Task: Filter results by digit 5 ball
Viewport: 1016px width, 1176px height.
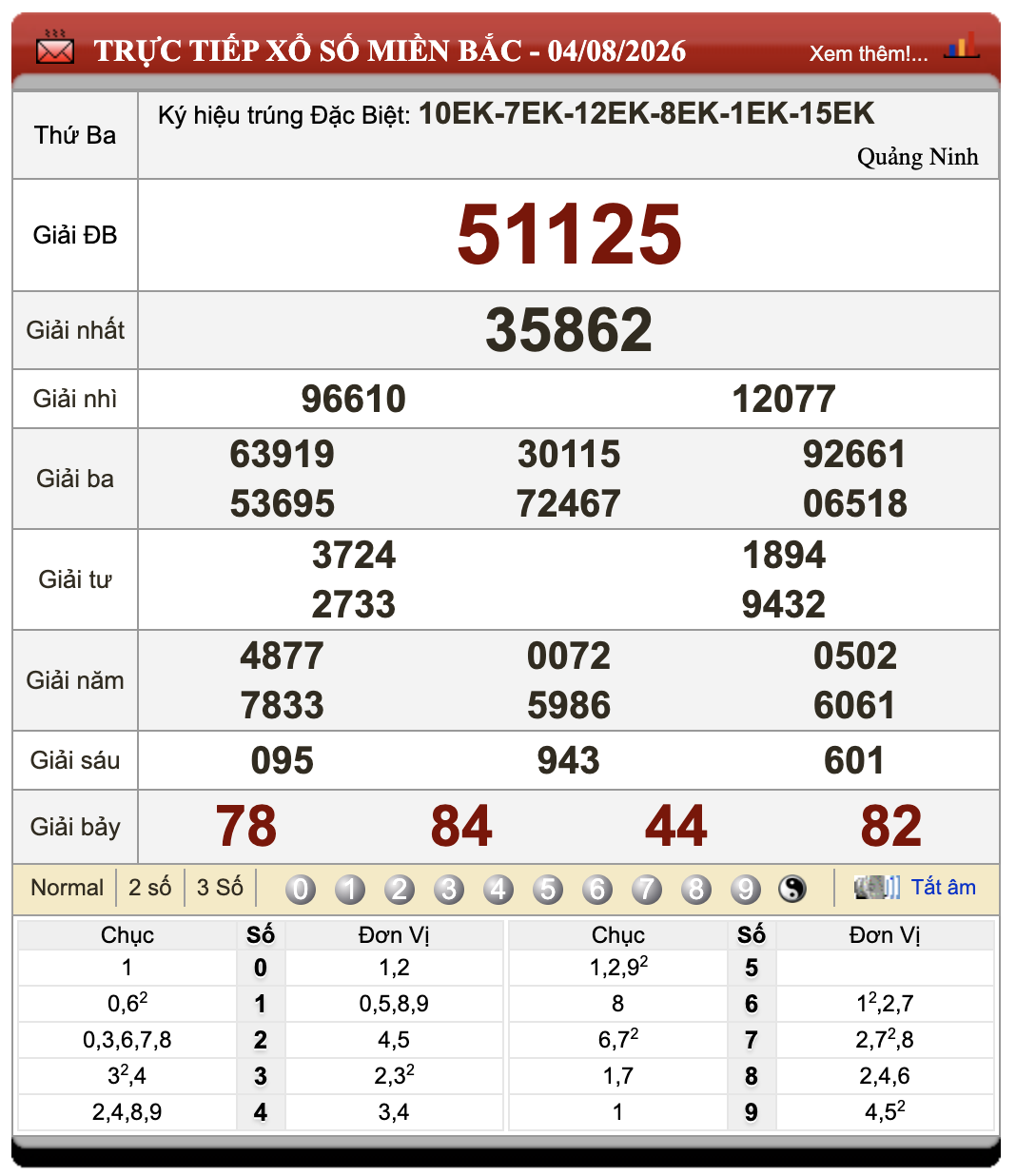Action: (548, 889)
